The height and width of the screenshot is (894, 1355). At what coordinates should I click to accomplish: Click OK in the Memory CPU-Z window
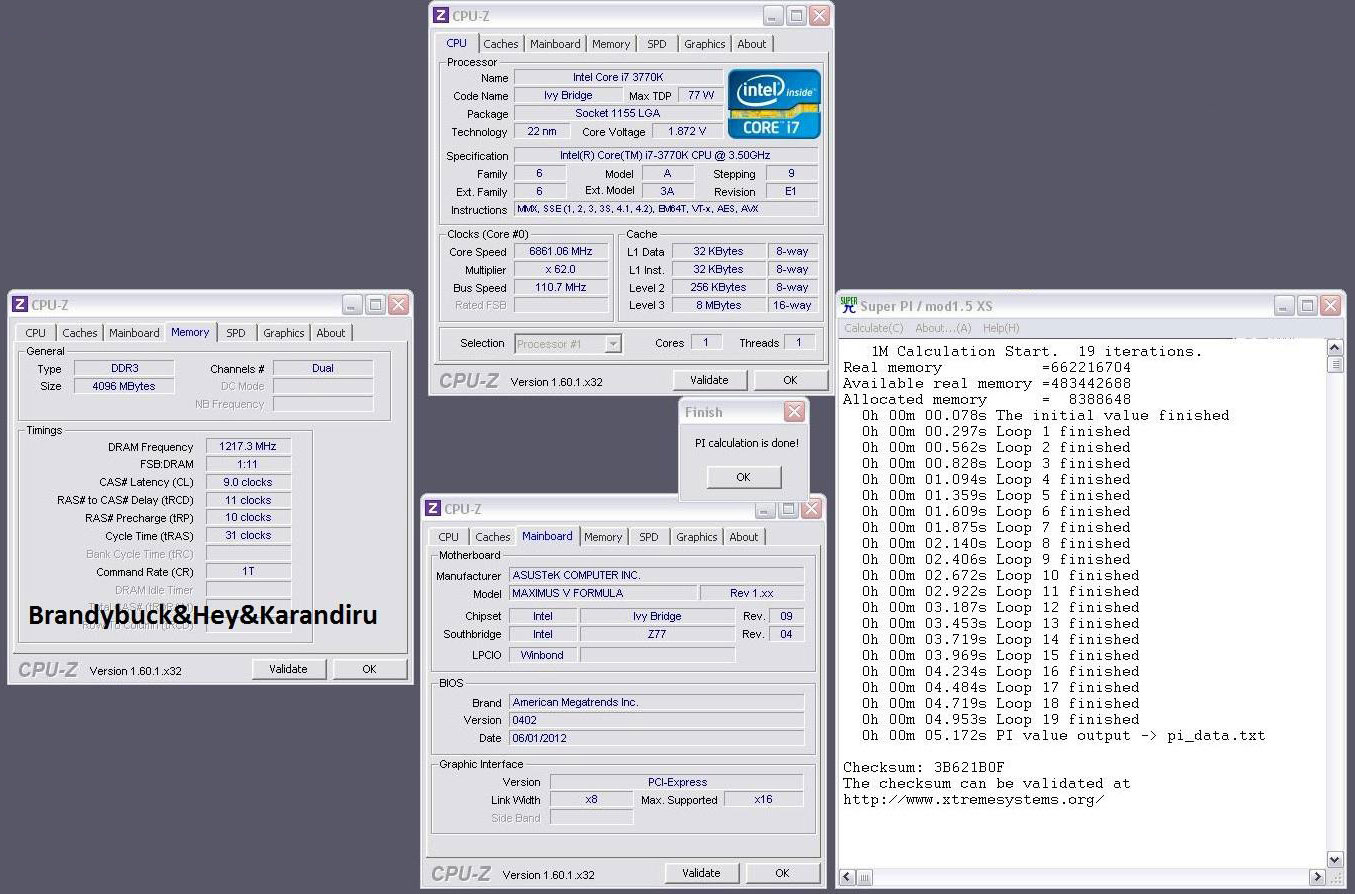[369, 669]
